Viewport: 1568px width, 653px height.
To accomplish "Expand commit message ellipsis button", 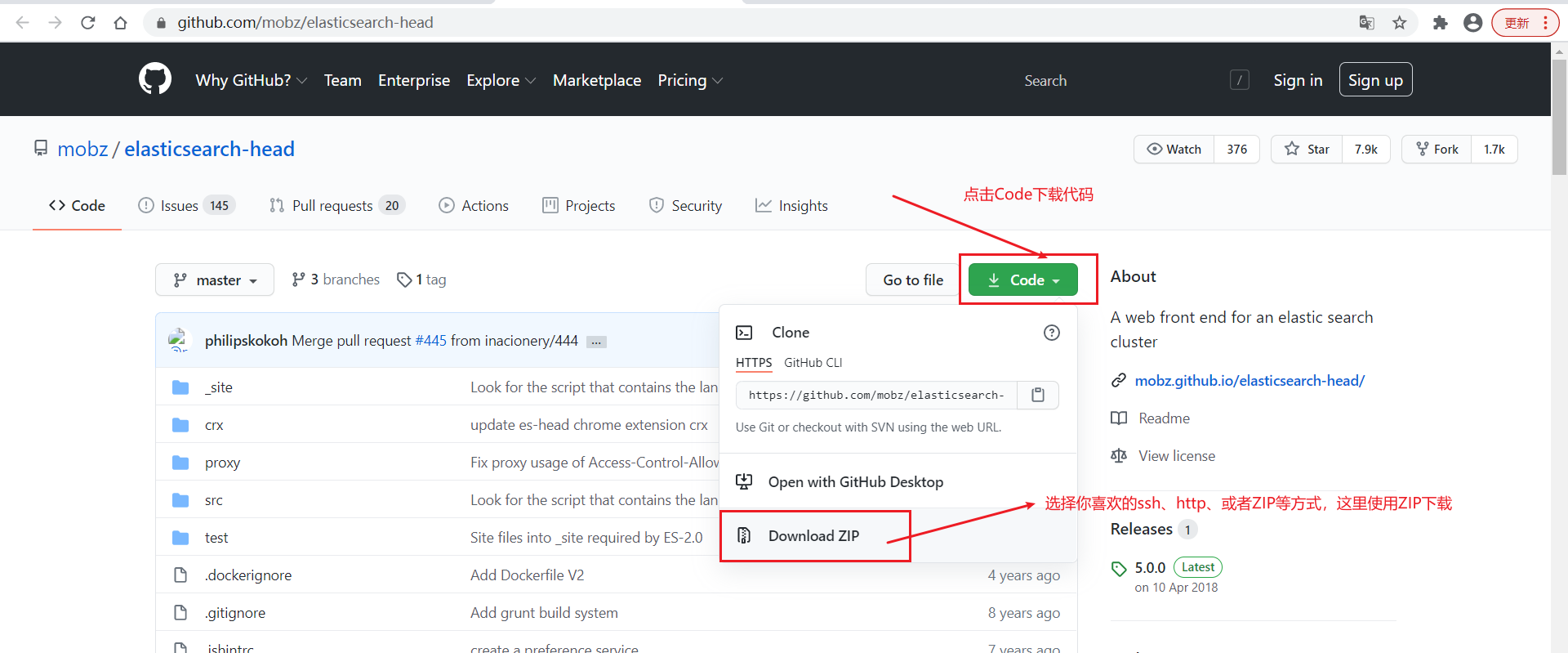I will 596,342.
